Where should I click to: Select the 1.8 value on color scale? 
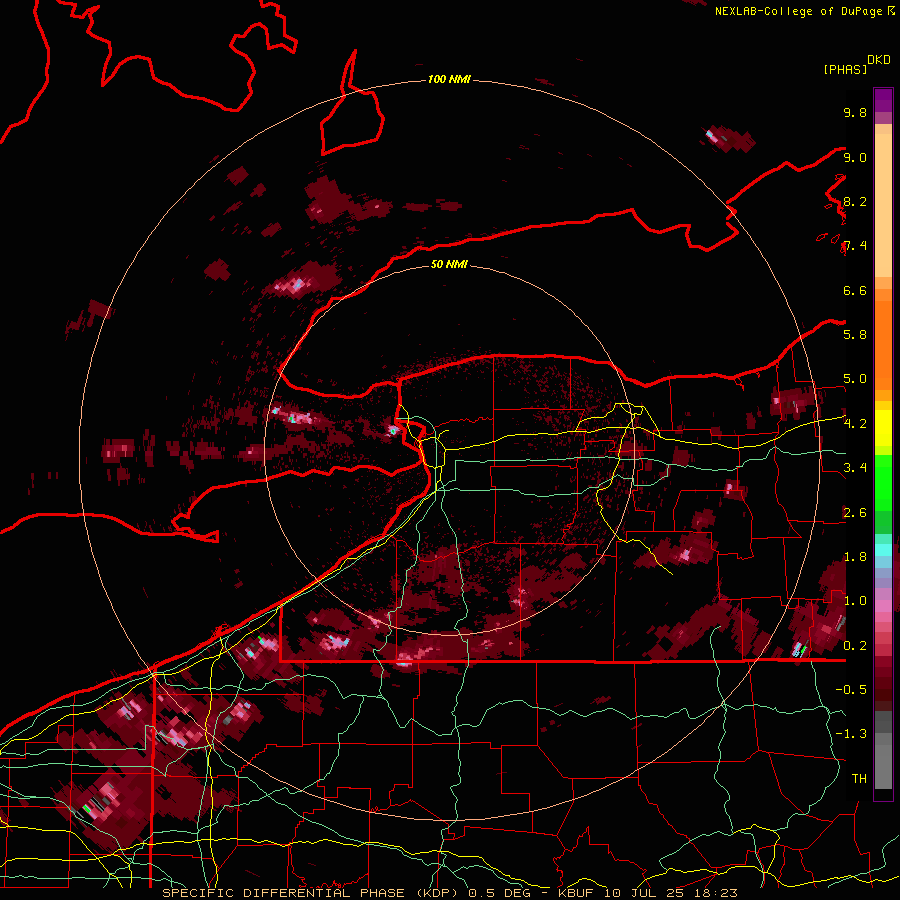855,557
